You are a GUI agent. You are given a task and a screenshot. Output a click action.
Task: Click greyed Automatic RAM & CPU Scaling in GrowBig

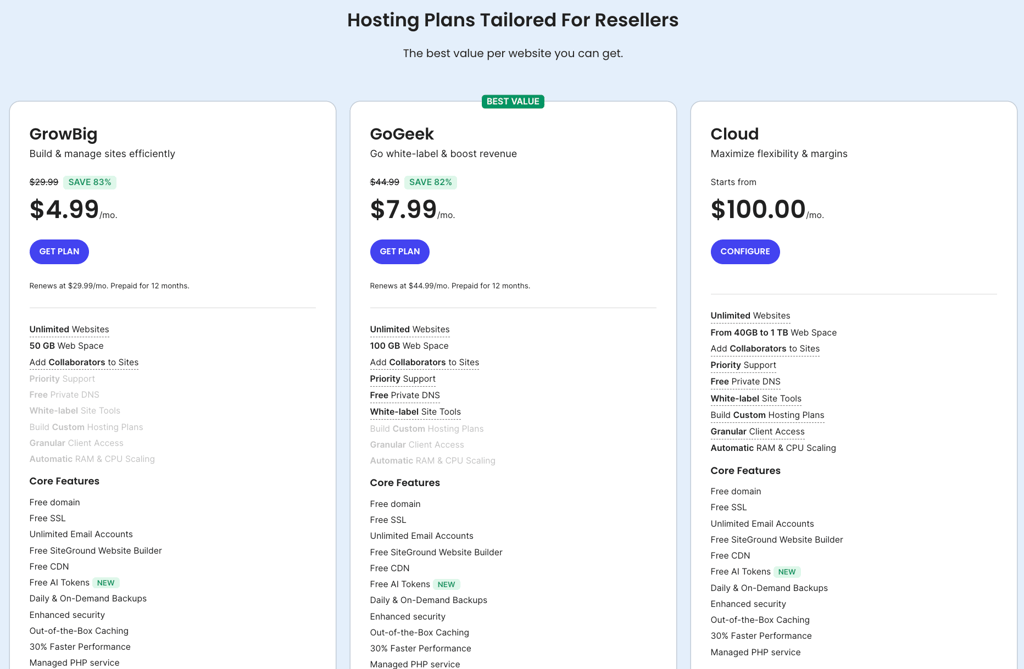pos(92,459)
